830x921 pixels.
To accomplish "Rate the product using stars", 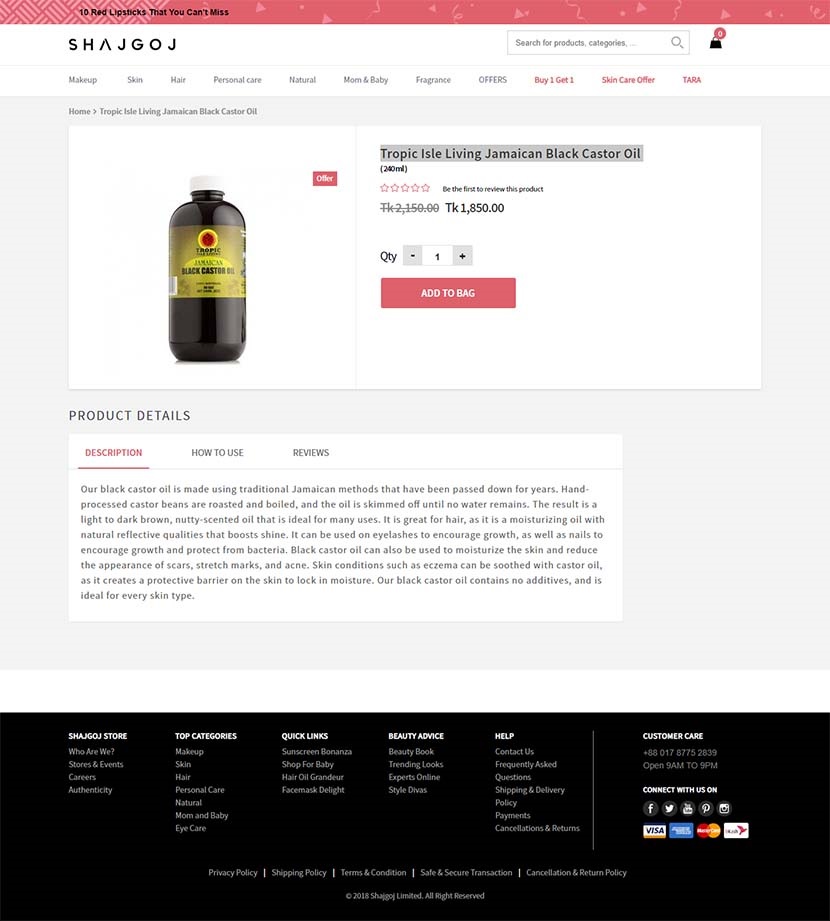I will click(x=405, y=188).
